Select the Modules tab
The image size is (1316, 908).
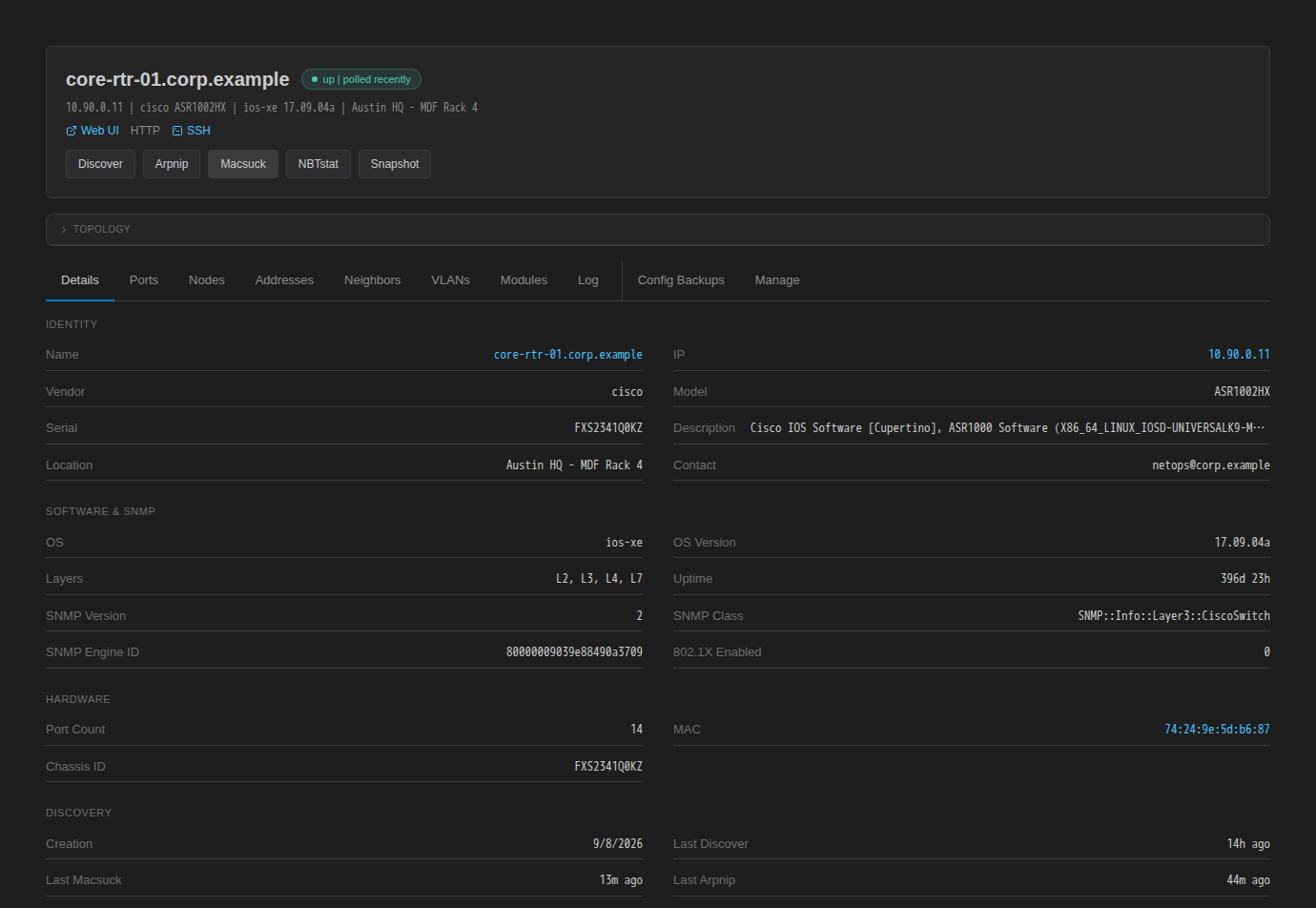[x=524, y=280]
